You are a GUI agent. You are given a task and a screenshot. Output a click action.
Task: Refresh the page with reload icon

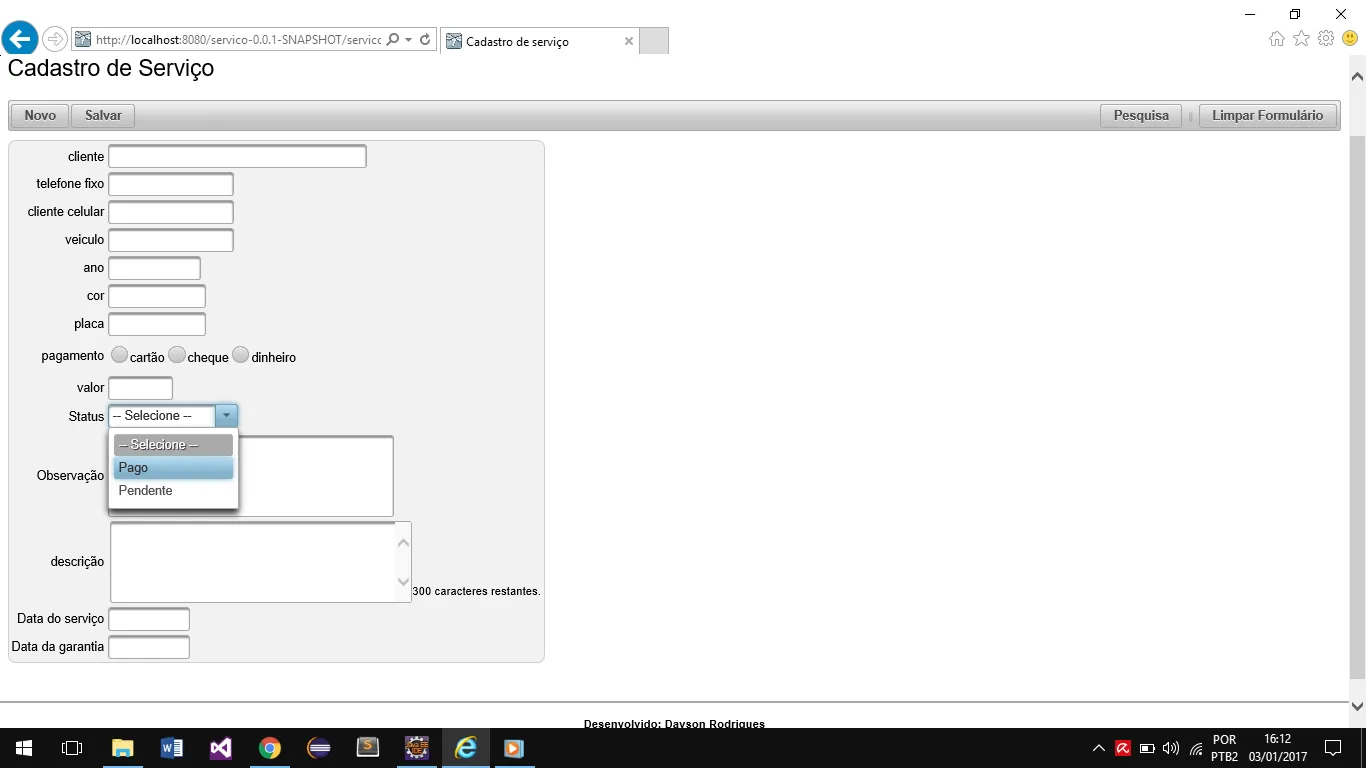click(x=425, y=40)
